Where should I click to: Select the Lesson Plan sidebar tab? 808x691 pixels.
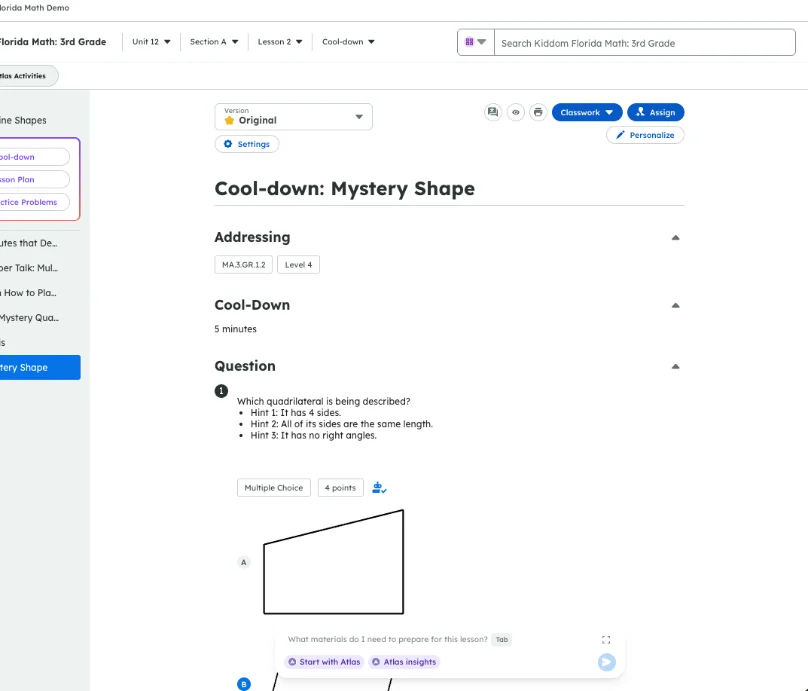pyautogui.click(x=33, y=179)
